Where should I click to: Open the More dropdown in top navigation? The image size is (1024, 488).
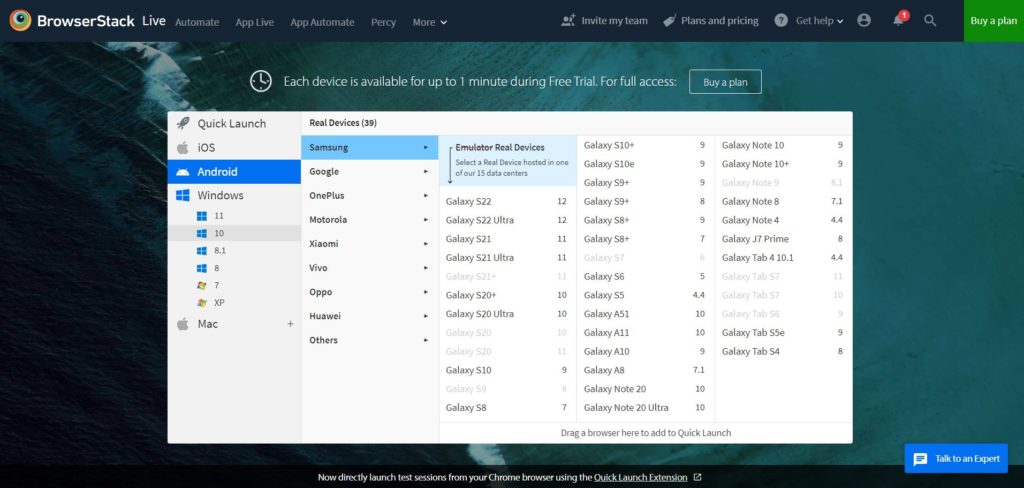(x=430, y=22)
